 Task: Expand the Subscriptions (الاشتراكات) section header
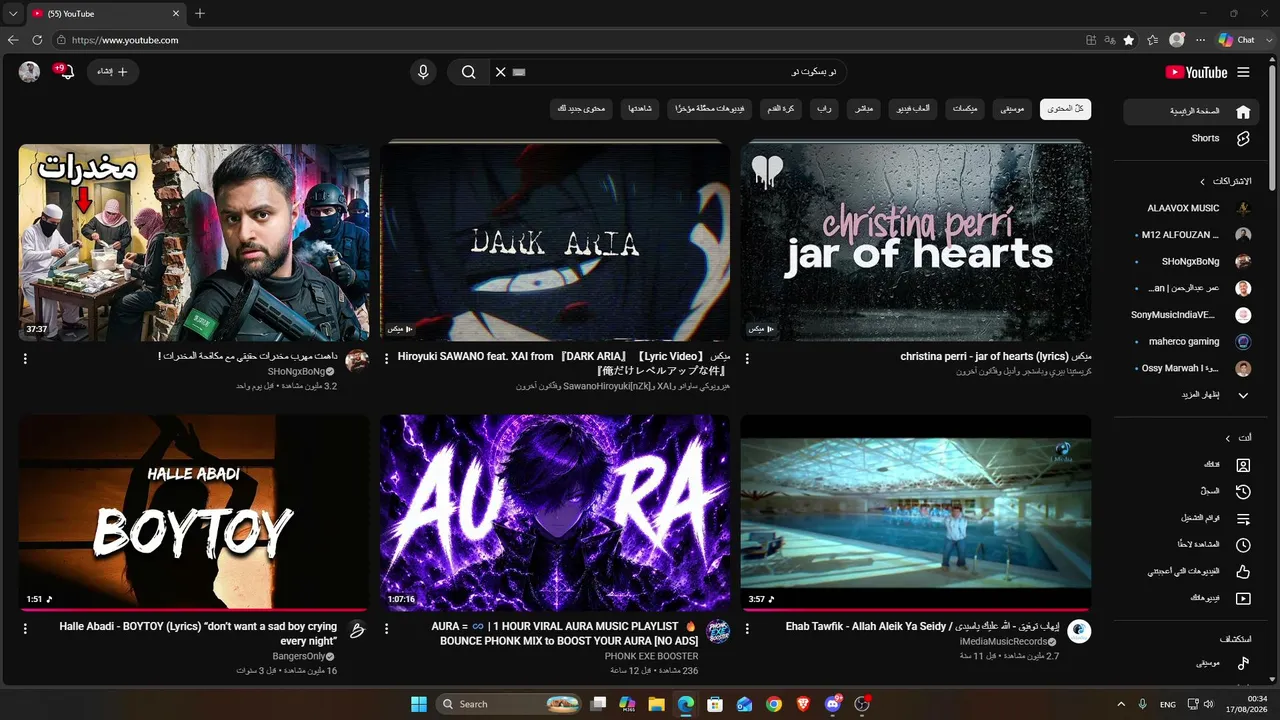tap(1226, 182)
